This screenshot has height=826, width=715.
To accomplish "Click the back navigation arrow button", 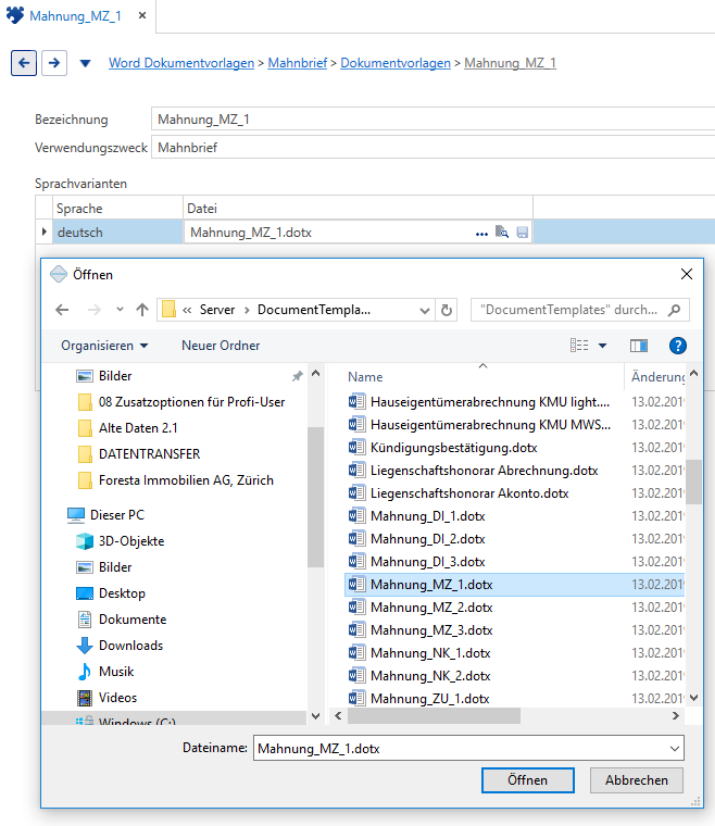I will pos(24,63).
